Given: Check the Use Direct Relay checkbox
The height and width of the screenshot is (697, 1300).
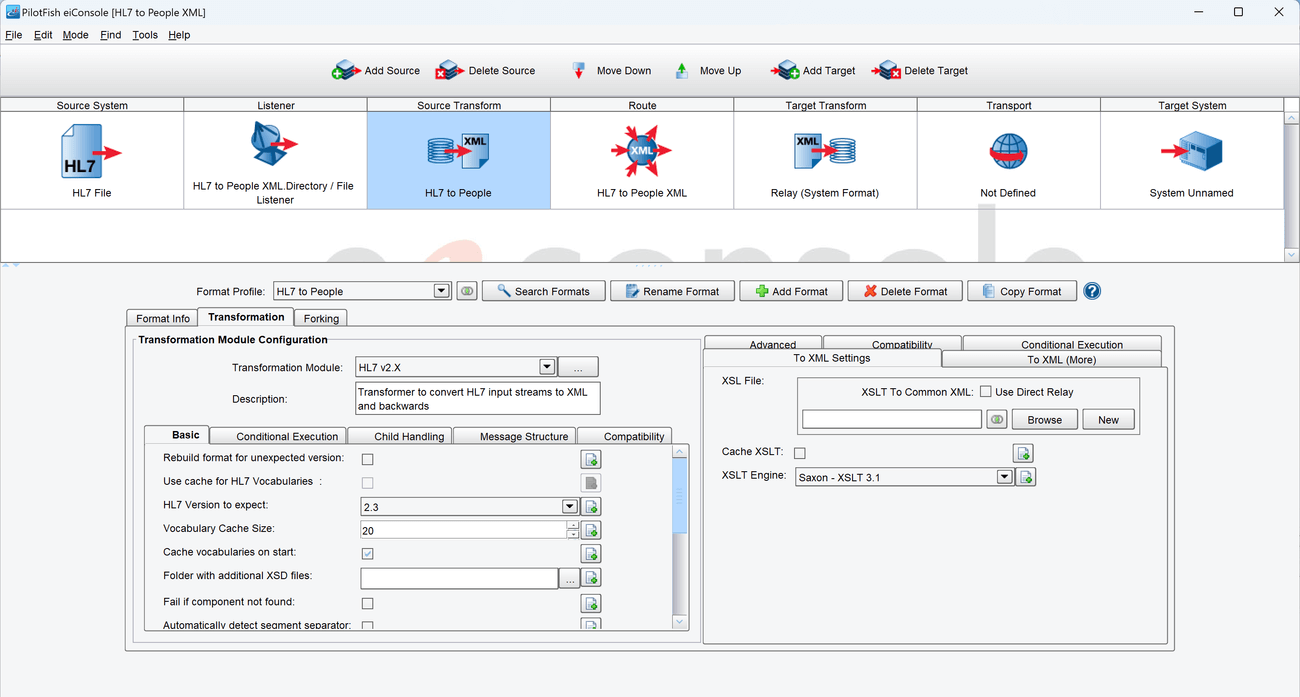Looking at the screenshot, I should 986,392.
